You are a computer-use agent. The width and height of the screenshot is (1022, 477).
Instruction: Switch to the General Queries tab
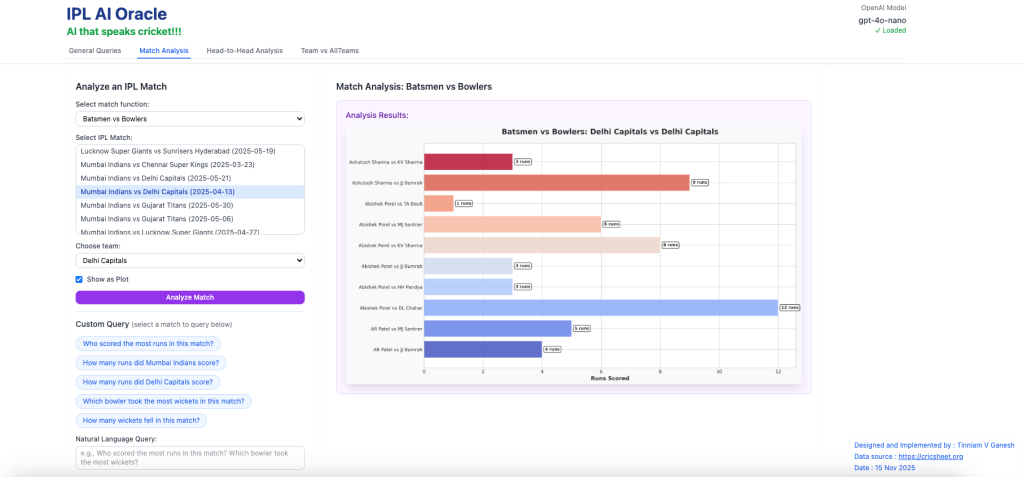coord(94,50)
